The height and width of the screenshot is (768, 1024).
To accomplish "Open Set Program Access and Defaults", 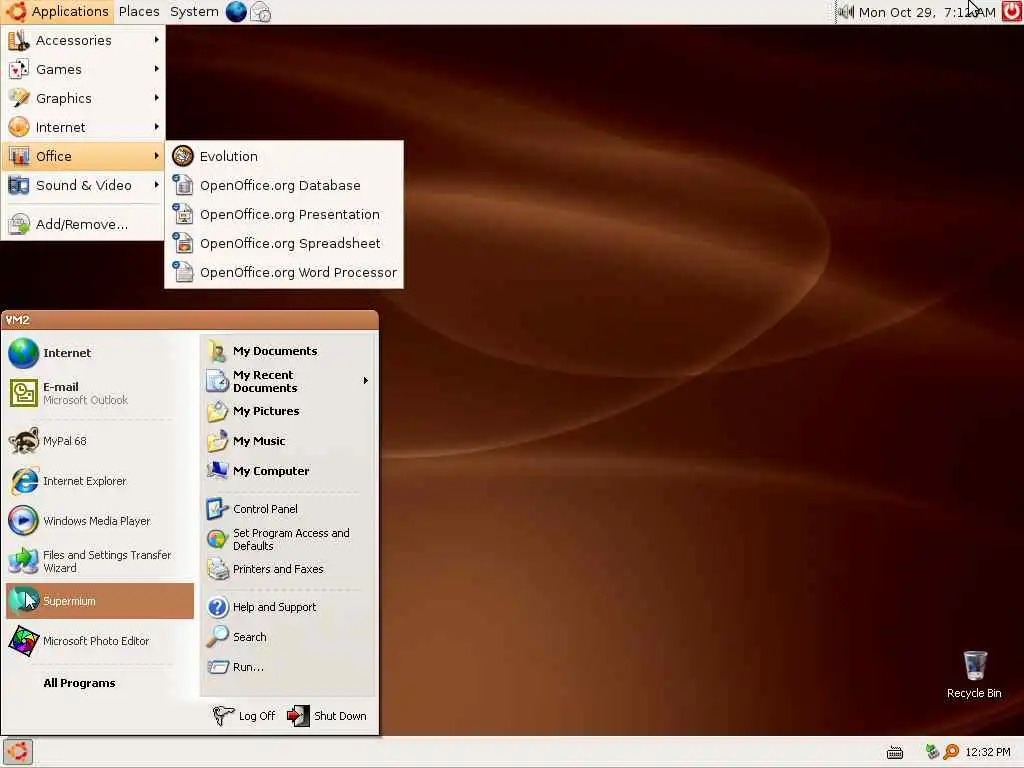I will [287, 539].
